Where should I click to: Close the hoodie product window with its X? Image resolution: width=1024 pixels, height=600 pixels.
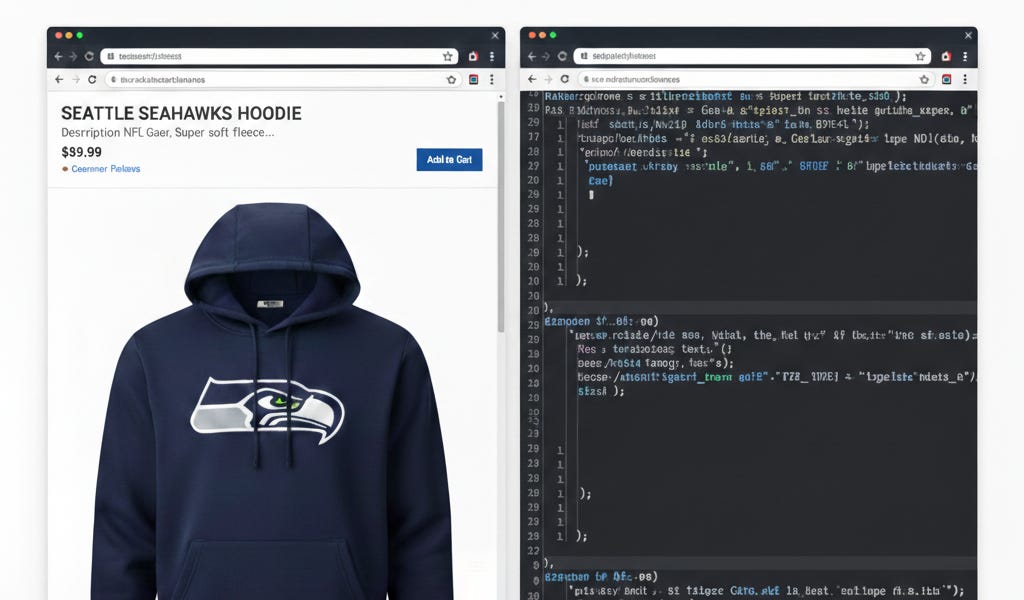[x=495, y=35]
